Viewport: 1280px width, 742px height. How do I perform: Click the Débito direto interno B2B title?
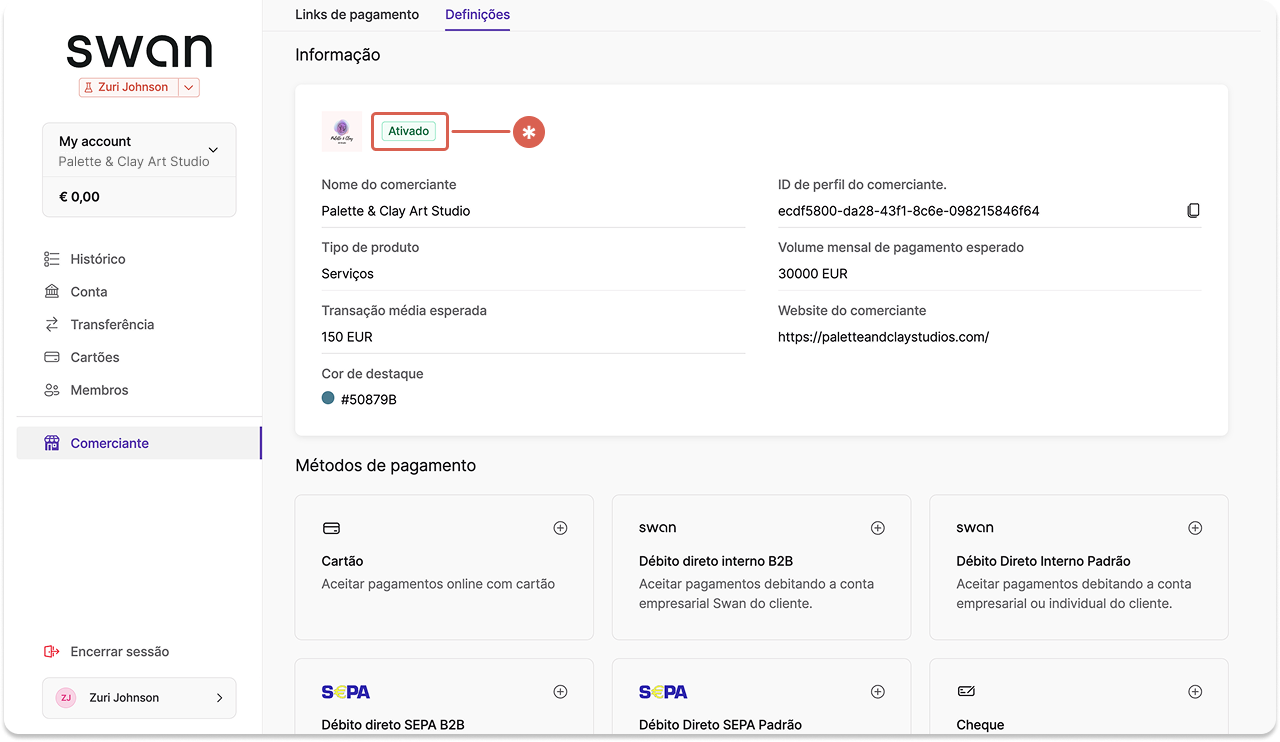click(716, 561)
